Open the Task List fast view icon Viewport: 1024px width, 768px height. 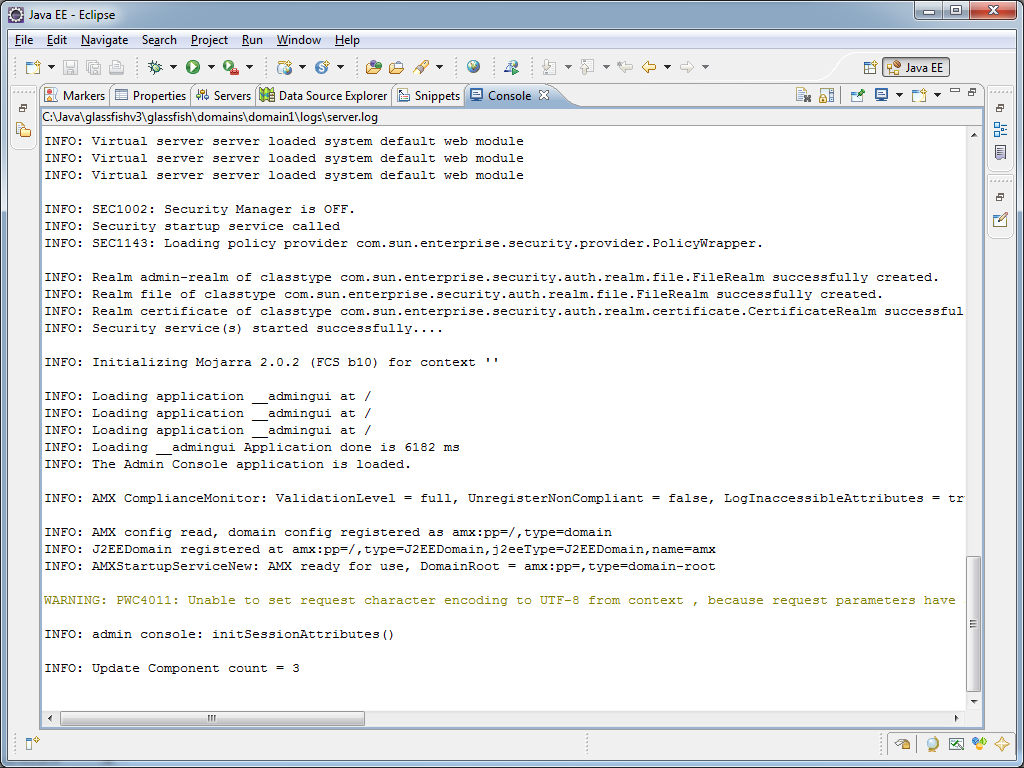pyautogui.click(x=1000, y=153)
